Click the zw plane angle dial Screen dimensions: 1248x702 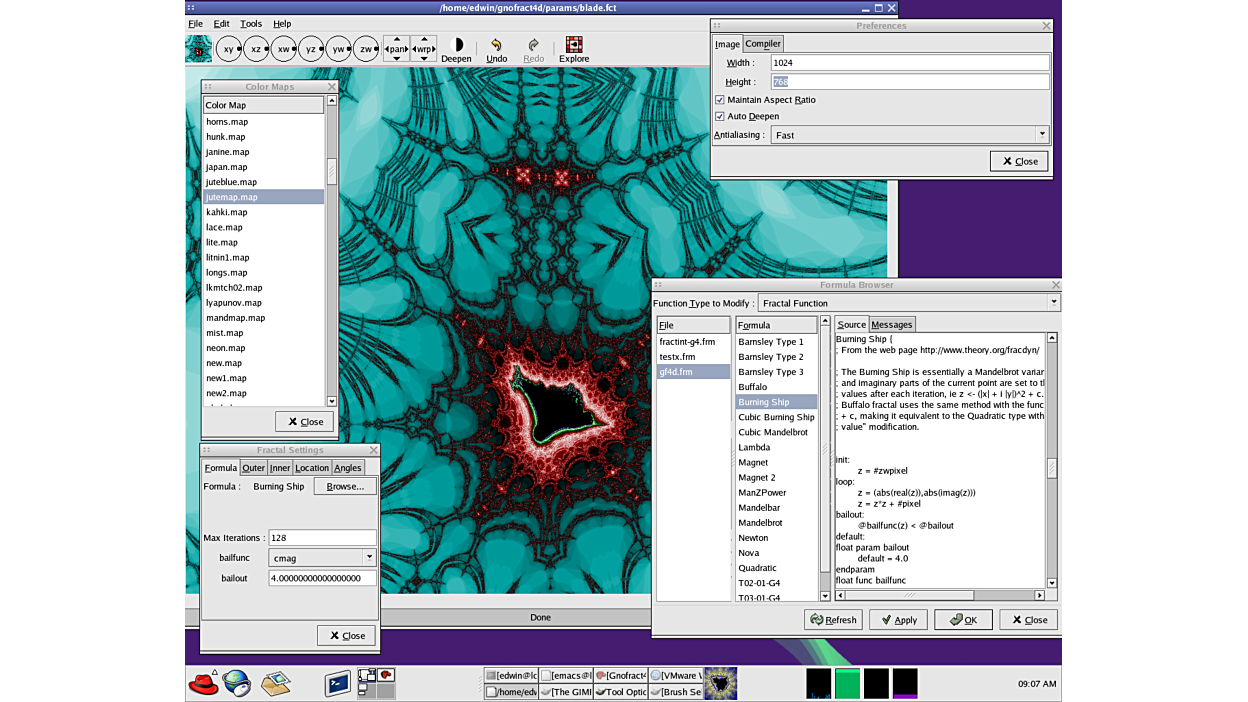pyautogui.click(x=366, y=49)
